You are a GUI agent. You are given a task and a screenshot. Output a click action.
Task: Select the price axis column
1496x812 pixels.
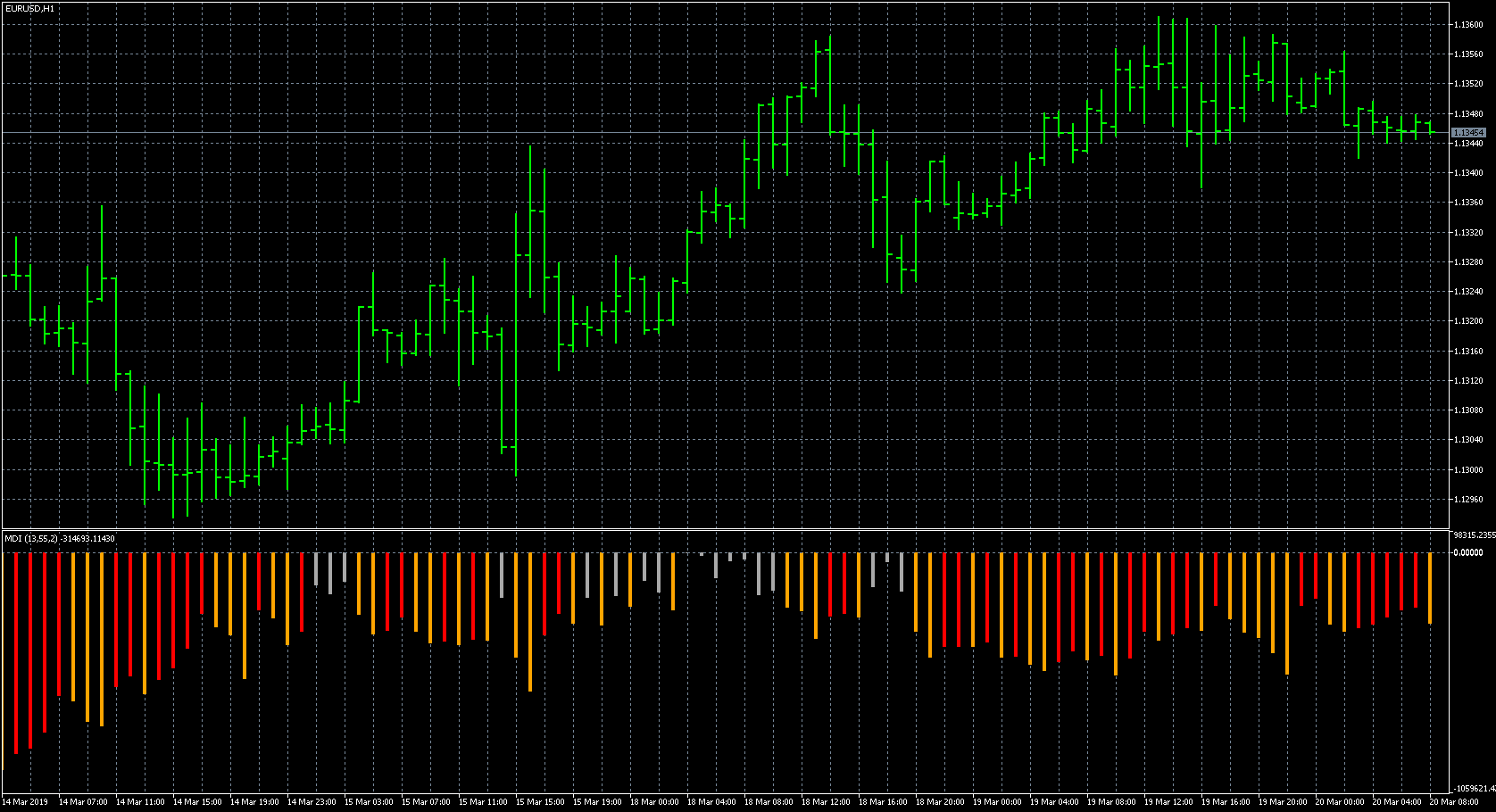(1473, 268)
